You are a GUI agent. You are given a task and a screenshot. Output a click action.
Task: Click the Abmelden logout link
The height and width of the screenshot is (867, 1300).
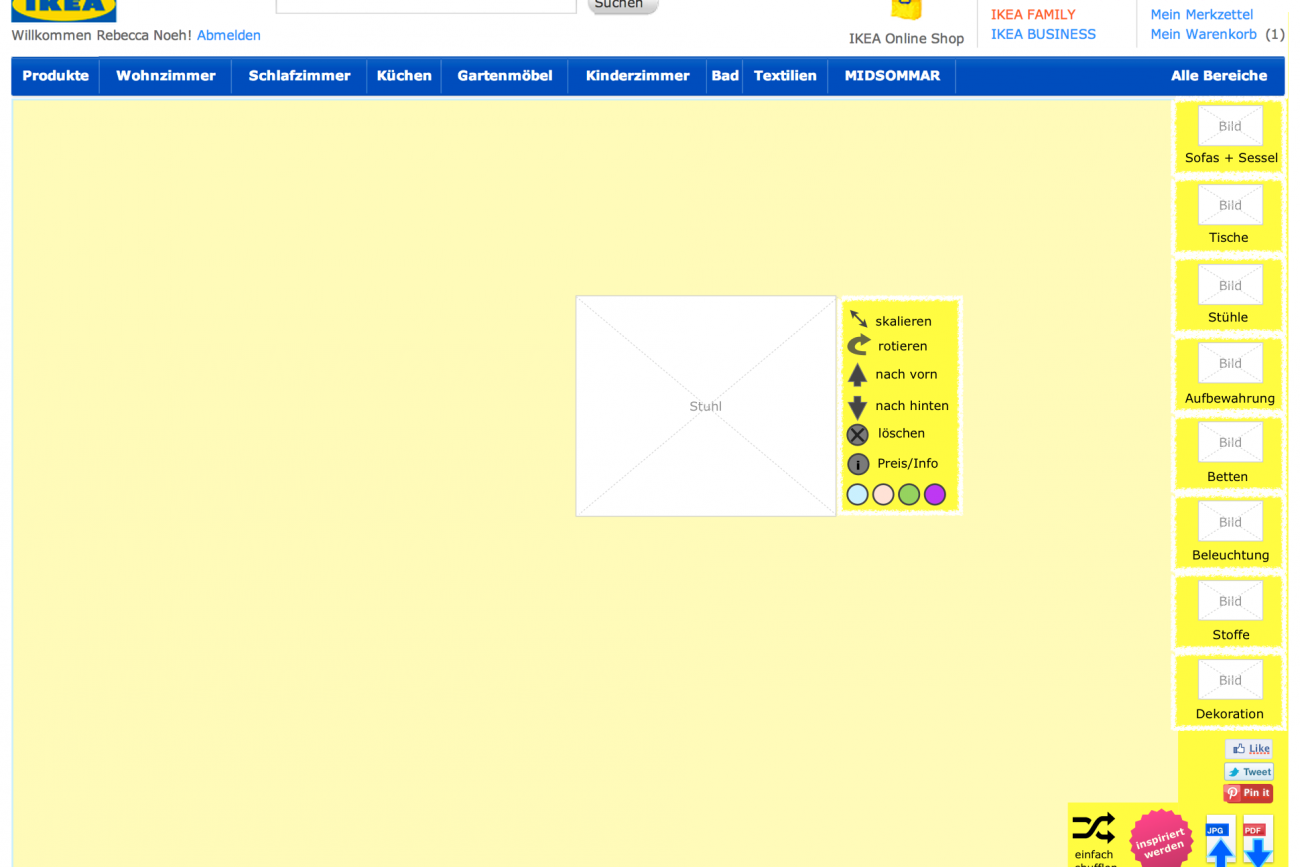[228, 35]
